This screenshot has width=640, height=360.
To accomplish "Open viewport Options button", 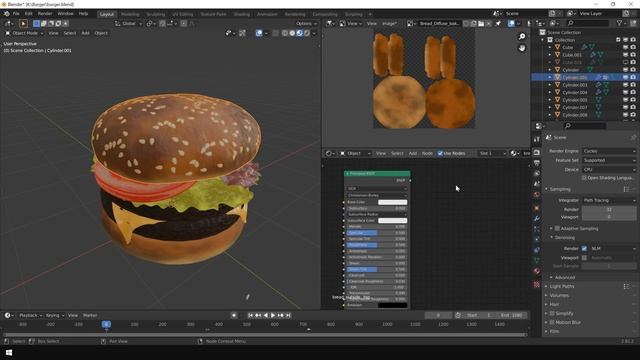I will [x=306, y=24].
